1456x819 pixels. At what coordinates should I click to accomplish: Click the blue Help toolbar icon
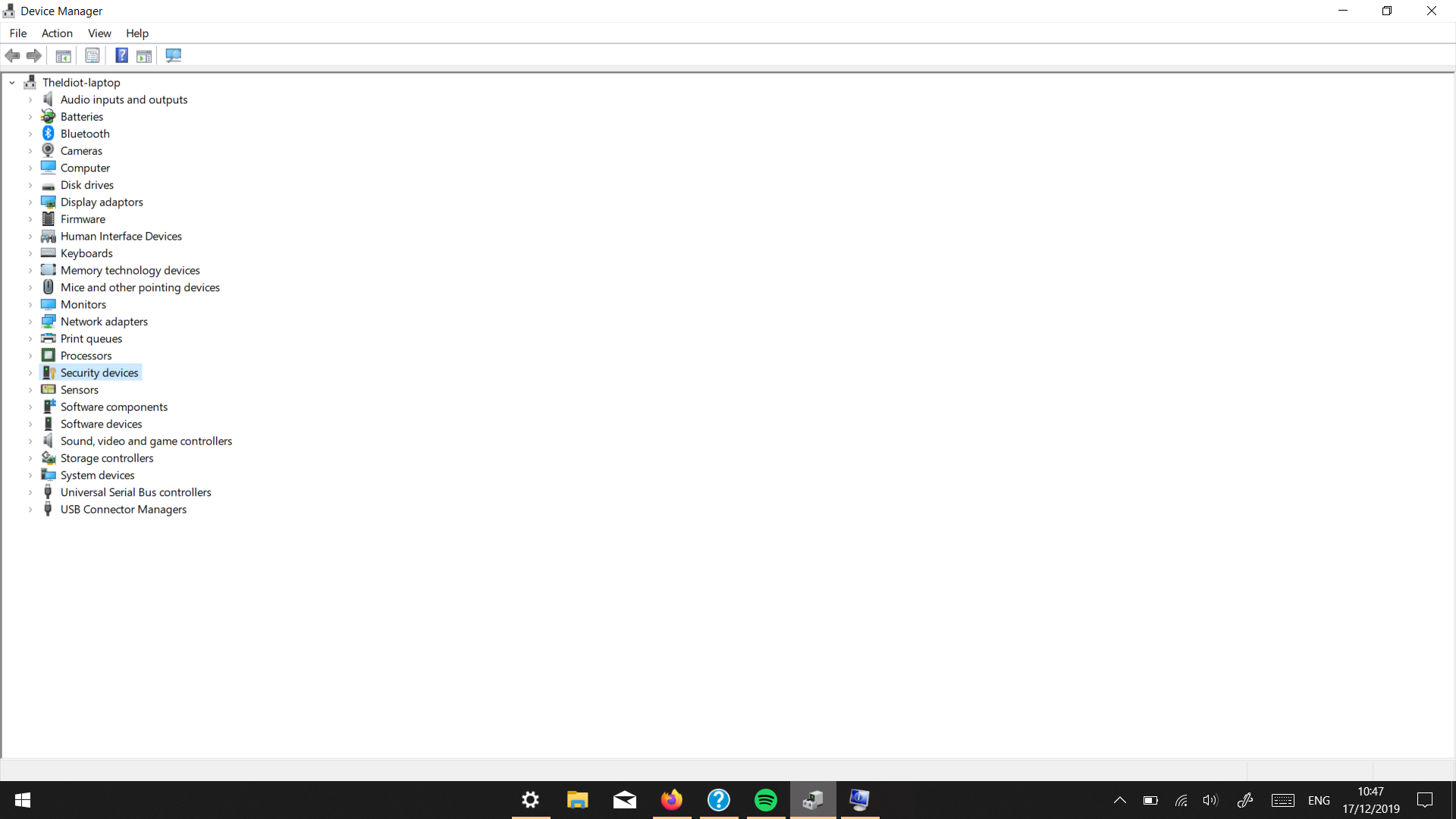[x=121, y=55]
